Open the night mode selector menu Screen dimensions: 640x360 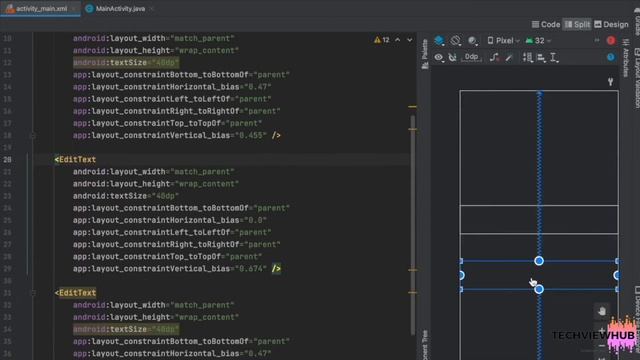coord(472,40)
